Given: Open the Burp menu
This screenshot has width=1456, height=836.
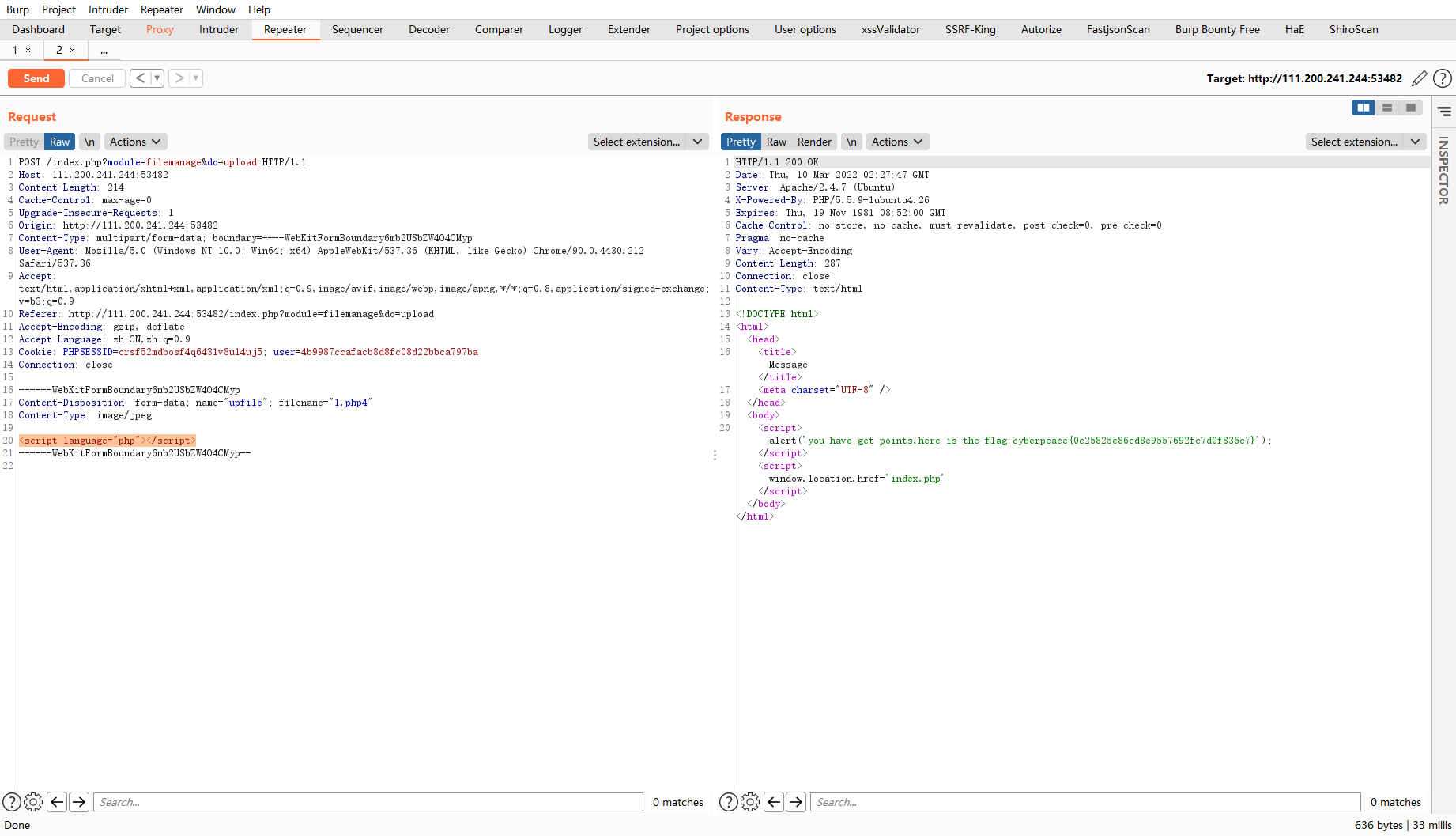Looking at the screenshot, I should 17,9.
